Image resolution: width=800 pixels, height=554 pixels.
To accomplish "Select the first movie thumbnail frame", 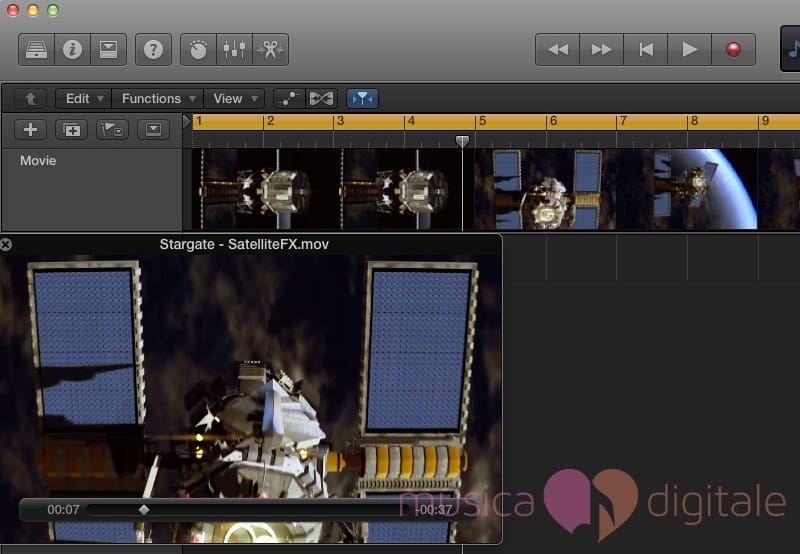I will [262, 189].
